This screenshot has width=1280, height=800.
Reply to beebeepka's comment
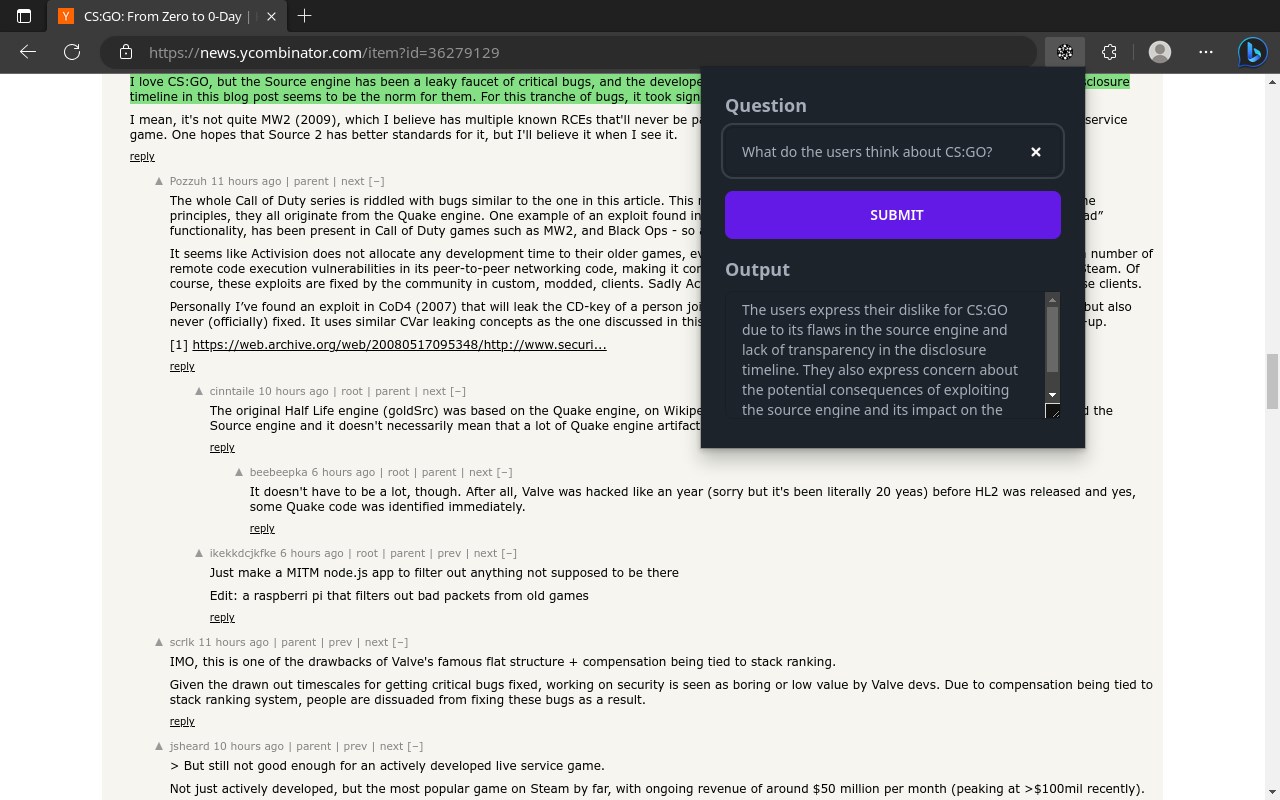click(262, 528)
